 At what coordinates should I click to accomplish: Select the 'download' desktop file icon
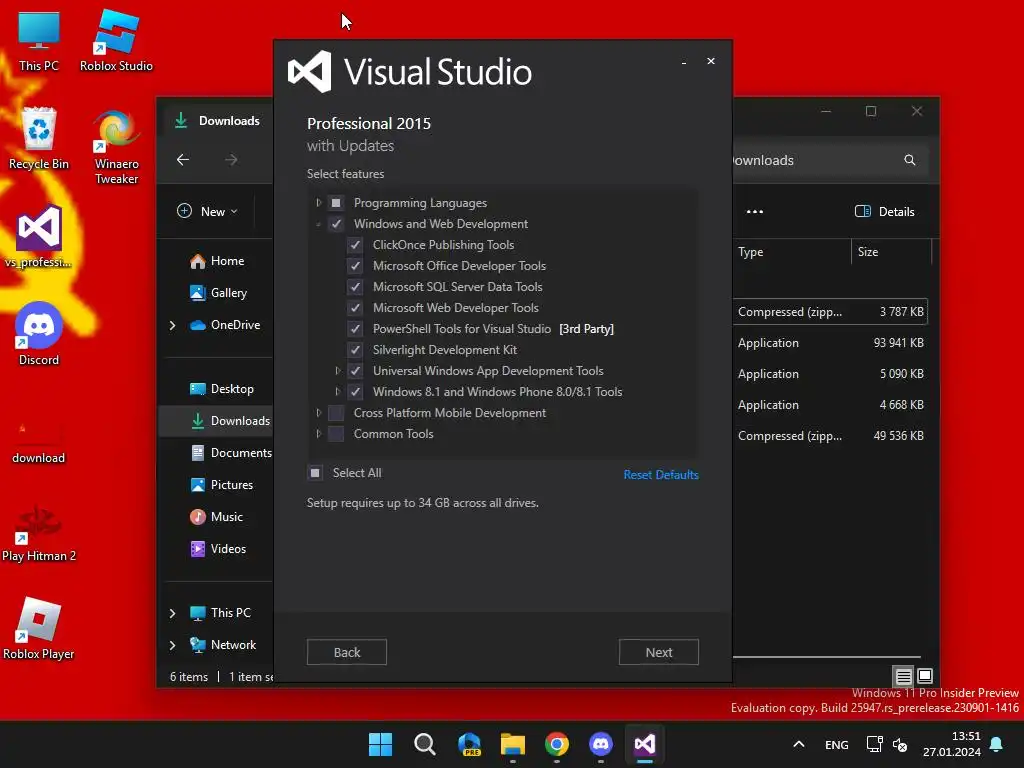(x=39, y=441)
